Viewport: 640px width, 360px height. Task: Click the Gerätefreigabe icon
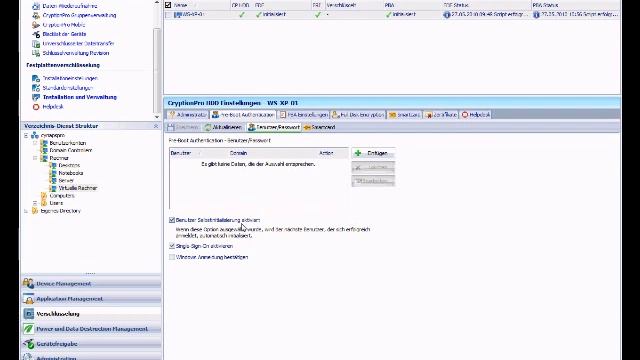coord(29,344)
